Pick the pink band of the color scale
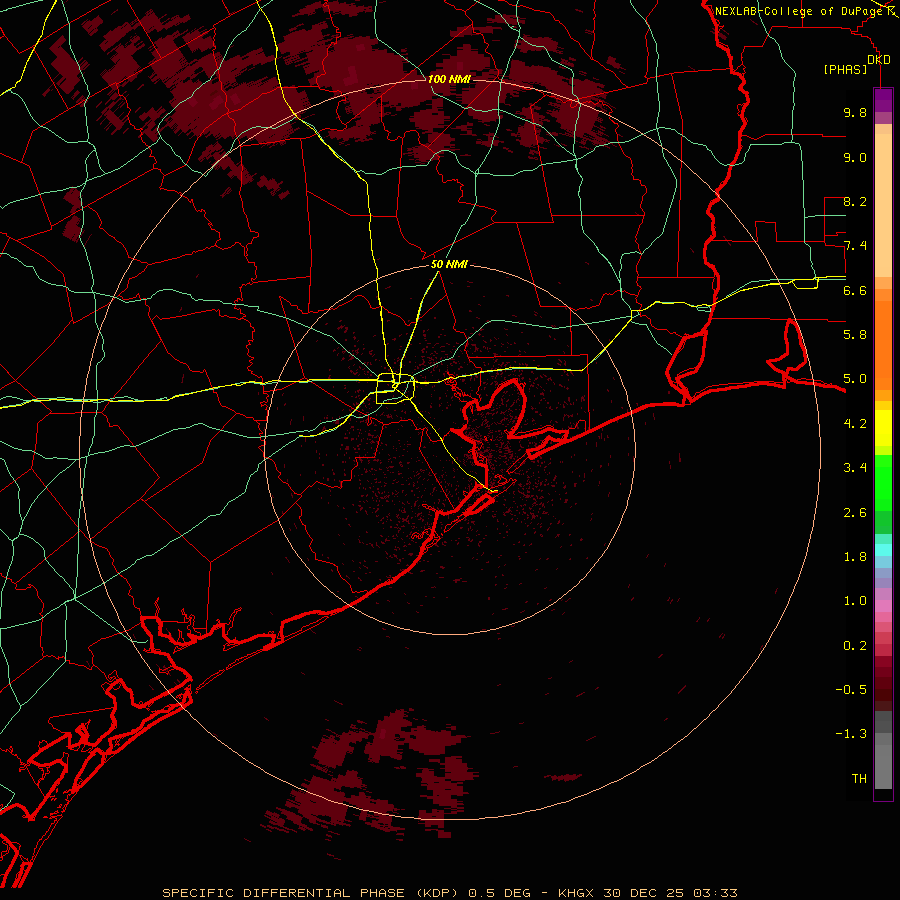This screenshot has width=900, height=900. 883,606
